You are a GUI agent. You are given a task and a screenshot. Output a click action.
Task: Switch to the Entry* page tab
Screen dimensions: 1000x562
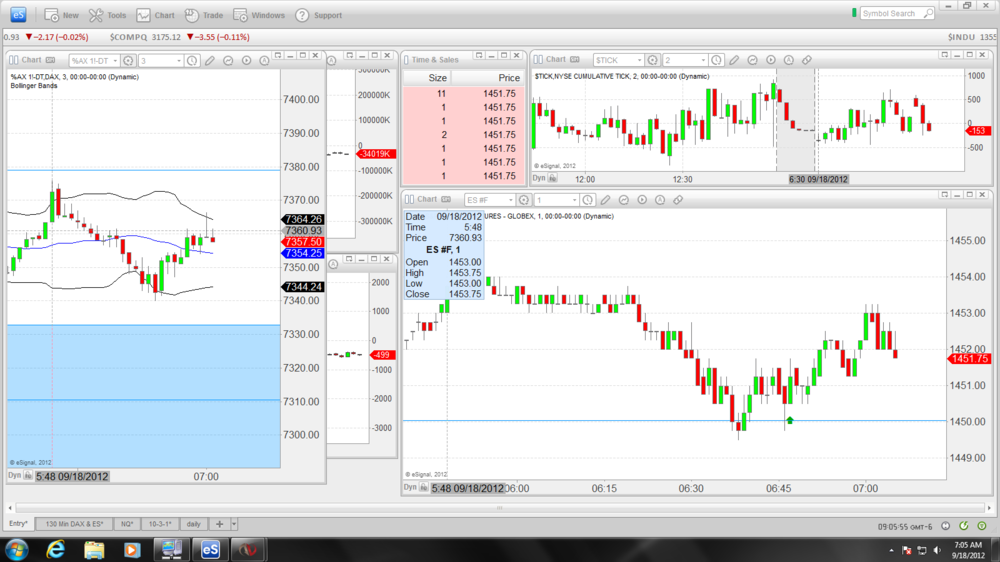click(18, 524)
